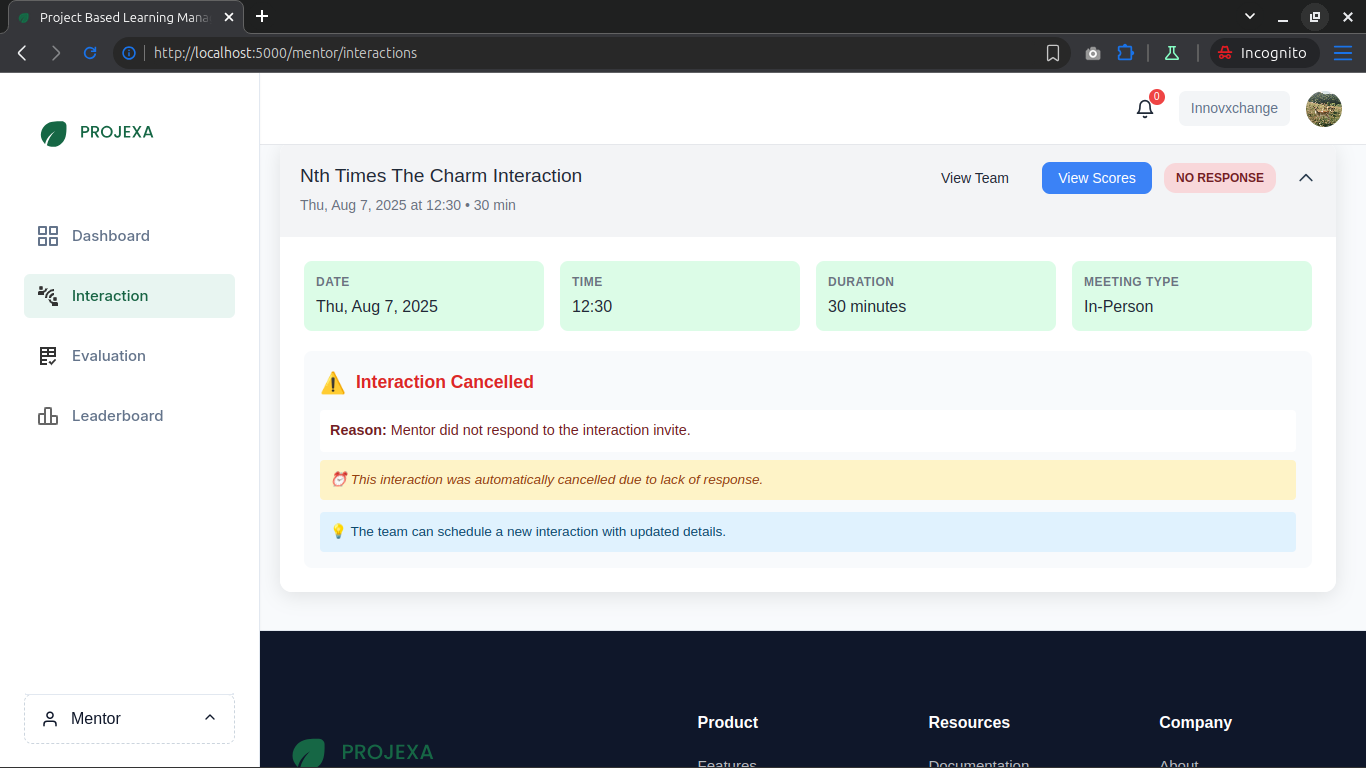
Task: Open the browser tab list chevron
Action: click(1250, 16)
